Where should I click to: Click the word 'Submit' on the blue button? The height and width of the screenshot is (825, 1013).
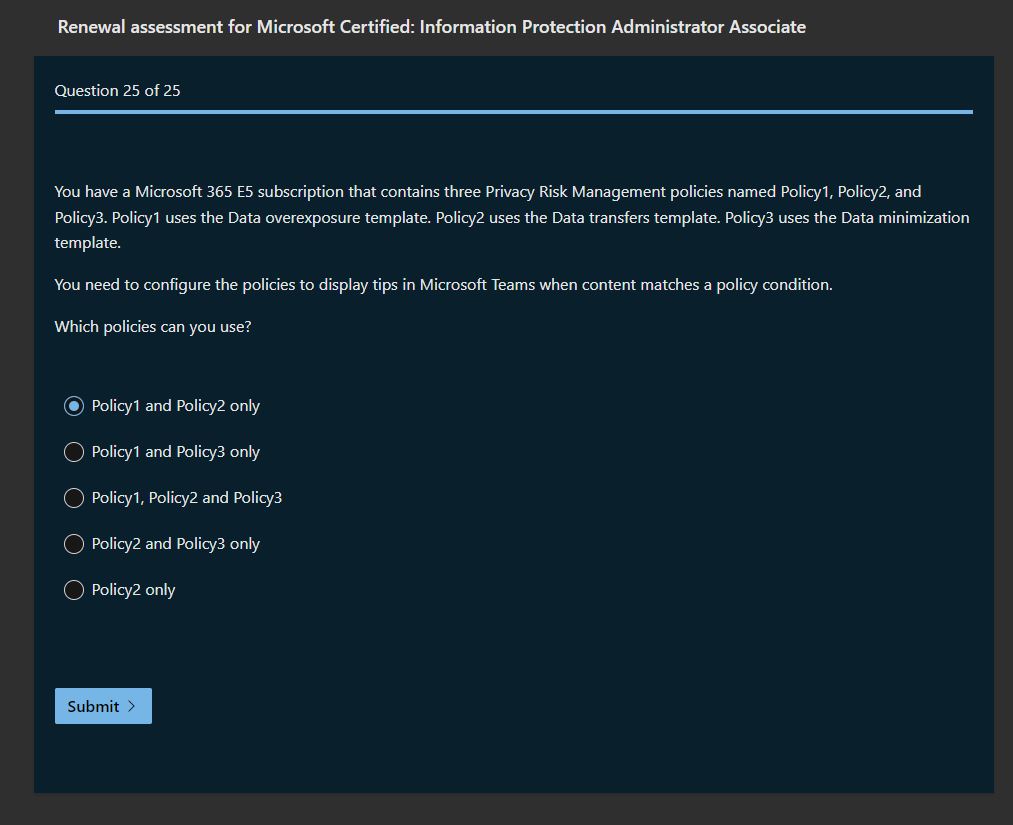[93, 706]
